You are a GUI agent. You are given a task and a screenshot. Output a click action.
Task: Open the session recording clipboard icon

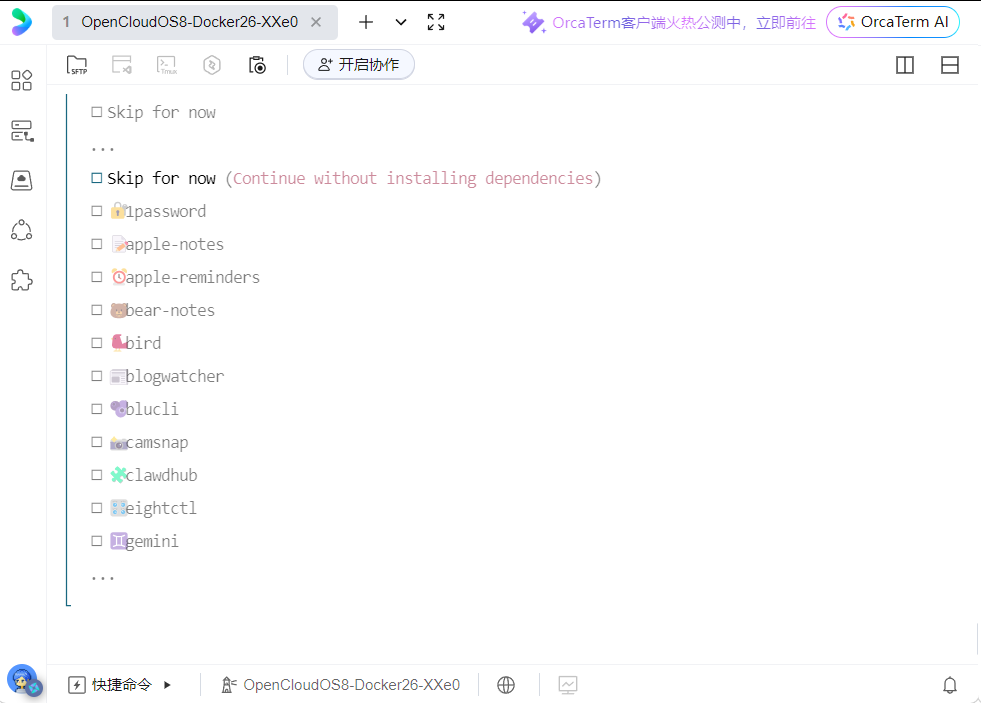click(x=257, y=65)
